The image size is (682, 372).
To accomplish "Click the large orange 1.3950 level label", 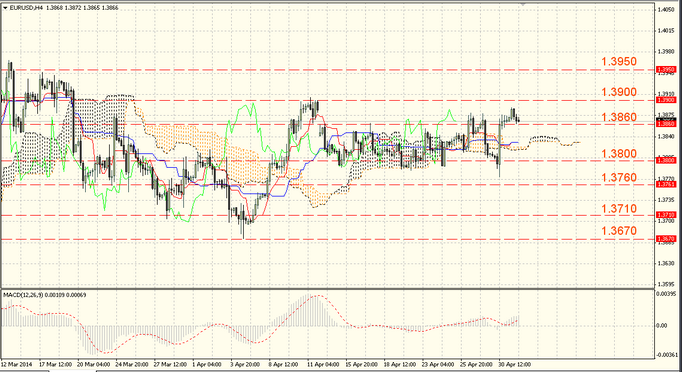I will (x=619, y=61).
